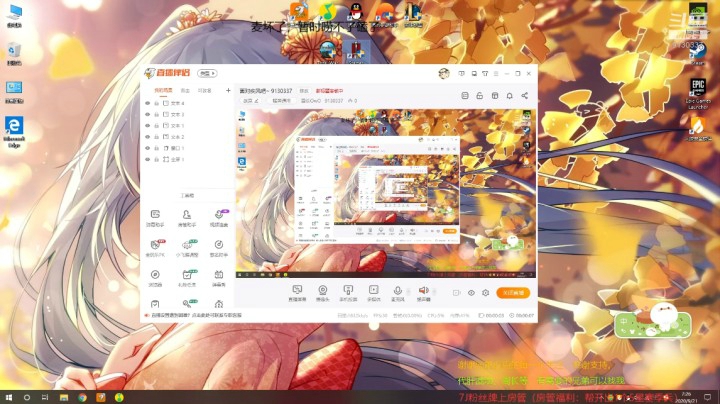720x404 pixels.
Task: Click the Chinese IME floating widget
Action: [x=652, y=321]
